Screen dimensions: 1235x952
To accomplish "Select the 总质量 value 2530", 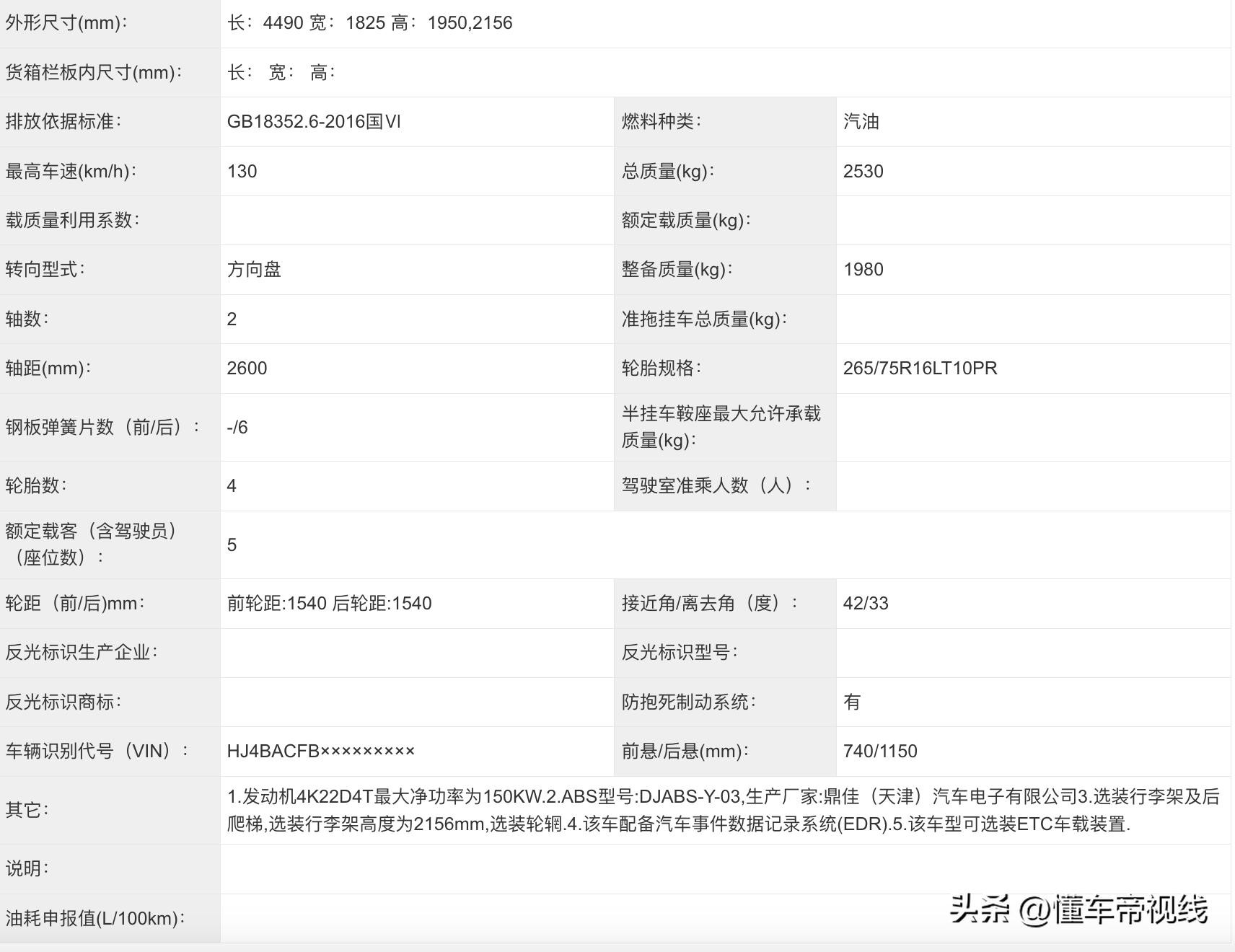I will [863, 172].
